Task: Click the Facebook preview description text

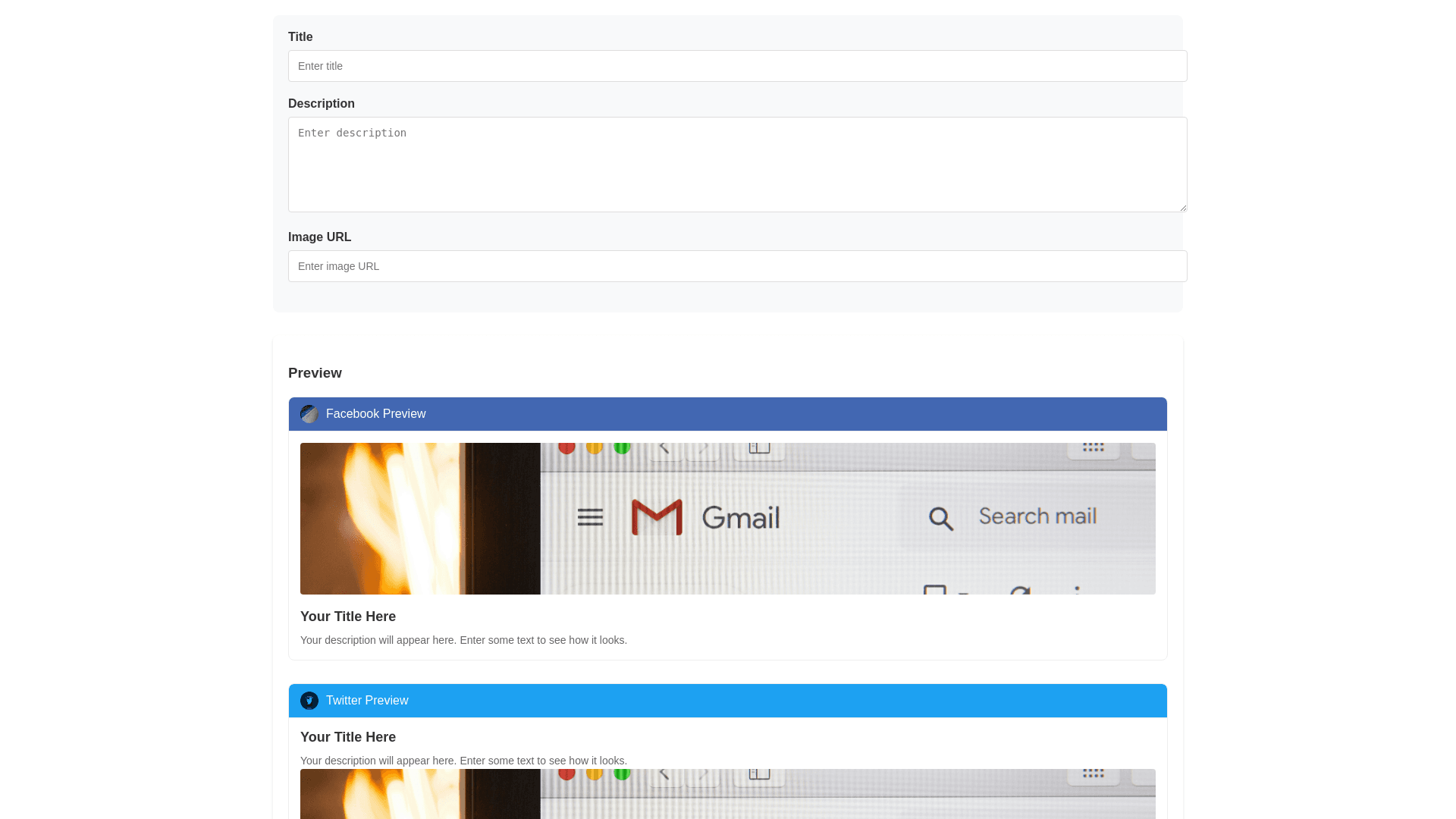Action: click(x=463, y=640)
